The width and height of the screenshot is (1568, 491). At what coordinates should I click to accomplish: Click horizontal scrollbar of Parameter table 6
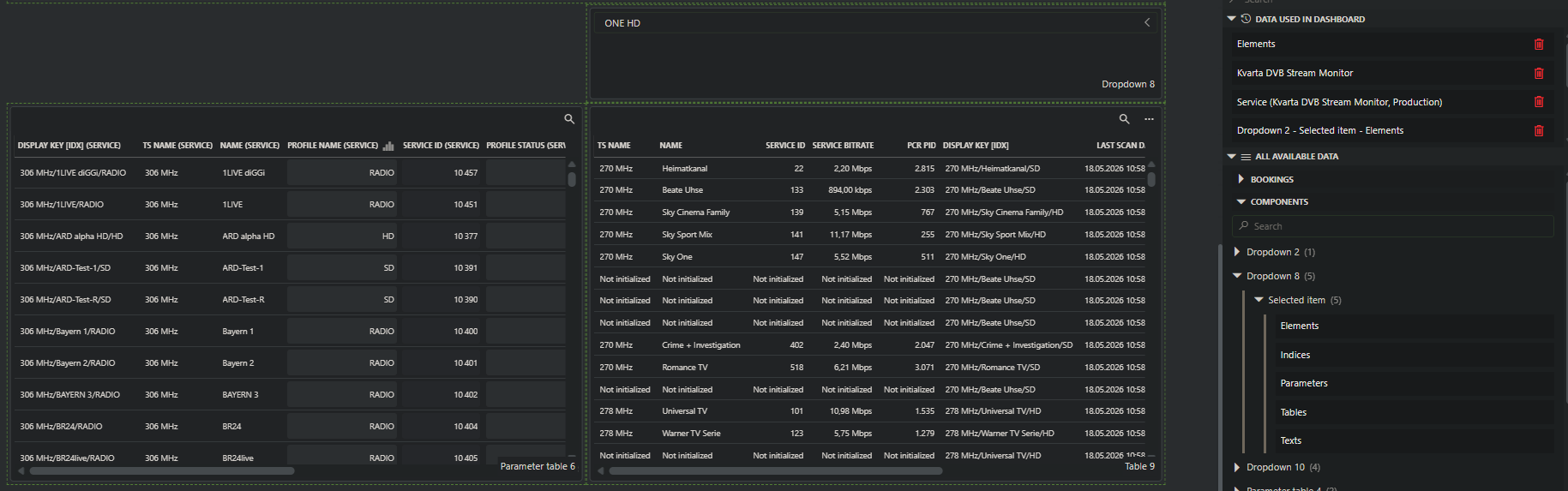click(161, 470)
